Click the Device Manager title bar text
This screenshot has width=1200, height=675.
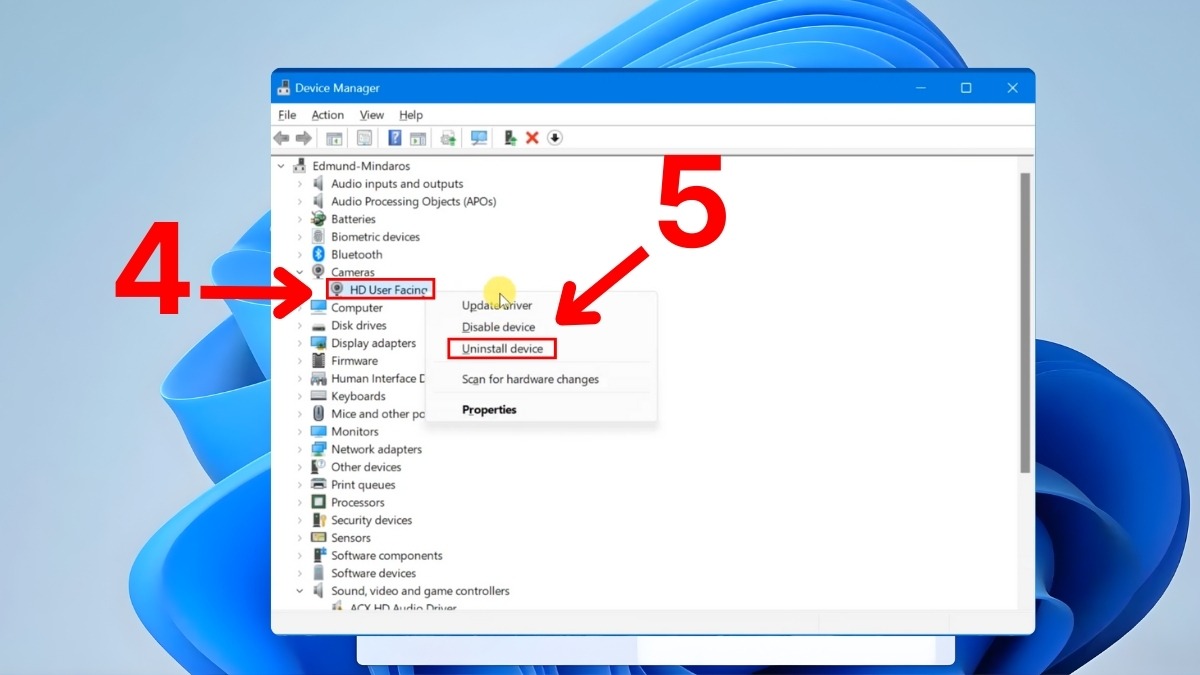pyautogui.click(x=337, y=88)
